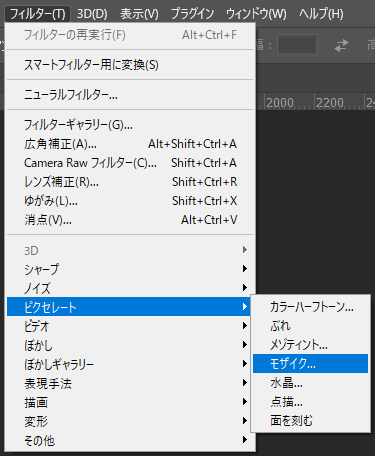Open the プラグイン menu
Viewport: 375px width, 456px height.
tap(192, 14)
